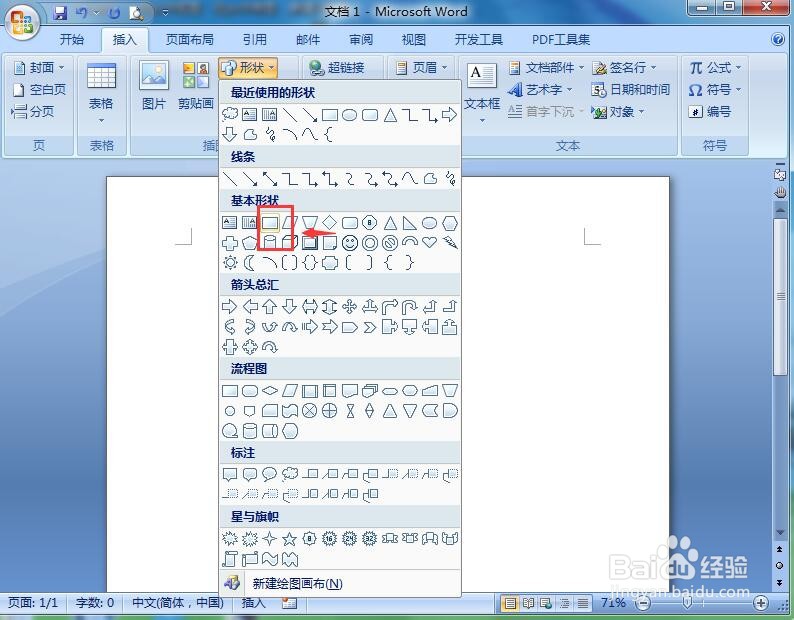The image size is (794, 620).
Task: Insert the Sun shape
Action: click(x=230, y=262)
